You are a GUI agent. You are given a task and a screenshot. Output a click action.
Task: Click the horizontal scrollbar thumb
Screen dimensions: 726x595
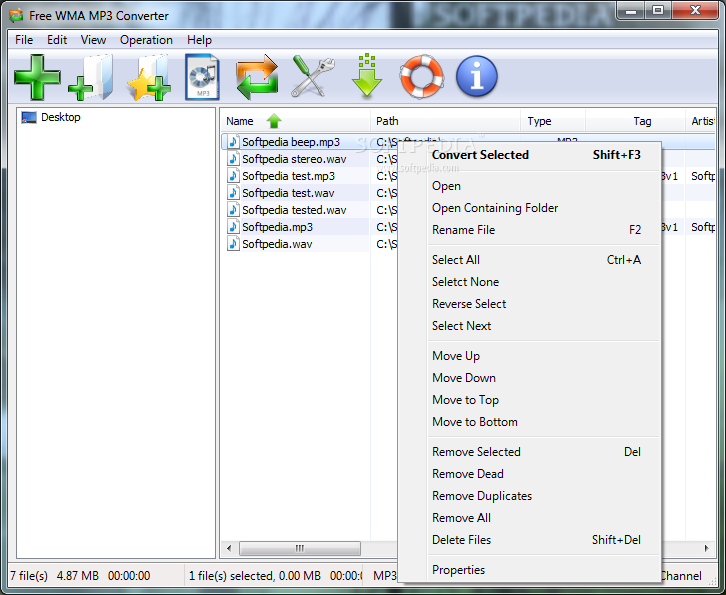pyautogui.click(x=300, y=549)
